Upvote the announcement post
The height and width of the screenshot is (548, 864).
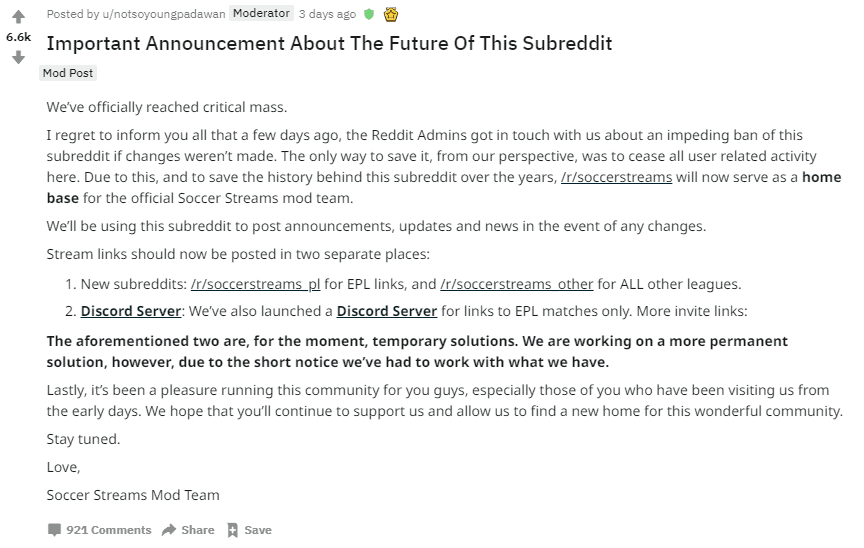pos(18,17)
